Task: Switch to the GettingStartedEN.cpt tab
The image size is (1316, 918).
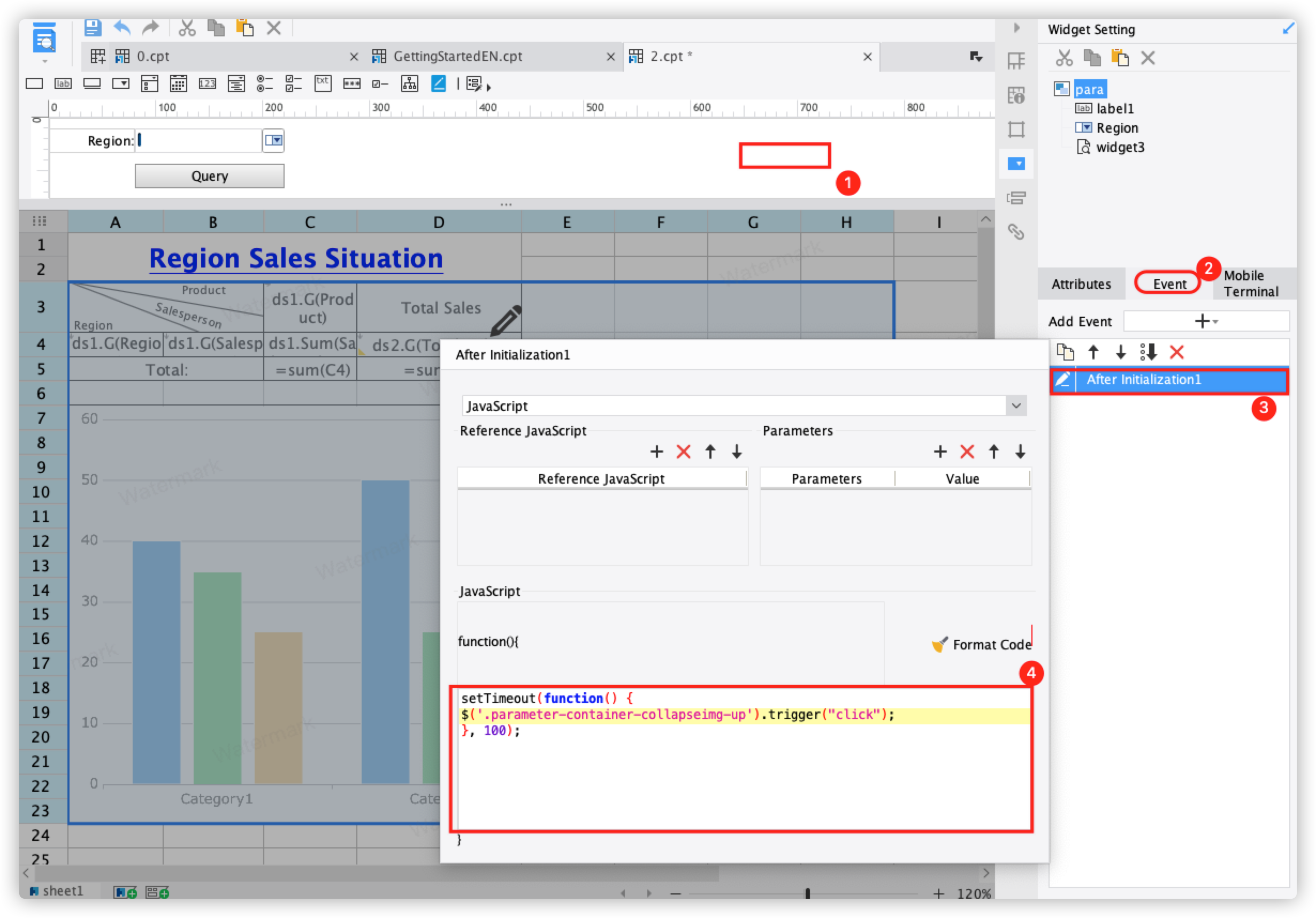Action: [457, 56]
